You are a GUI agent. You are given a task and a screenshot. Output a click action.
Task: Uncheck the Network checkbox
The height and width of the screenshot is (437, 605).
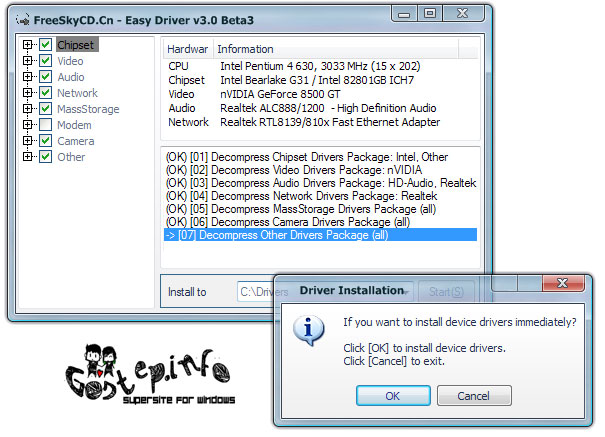(46, 93)
